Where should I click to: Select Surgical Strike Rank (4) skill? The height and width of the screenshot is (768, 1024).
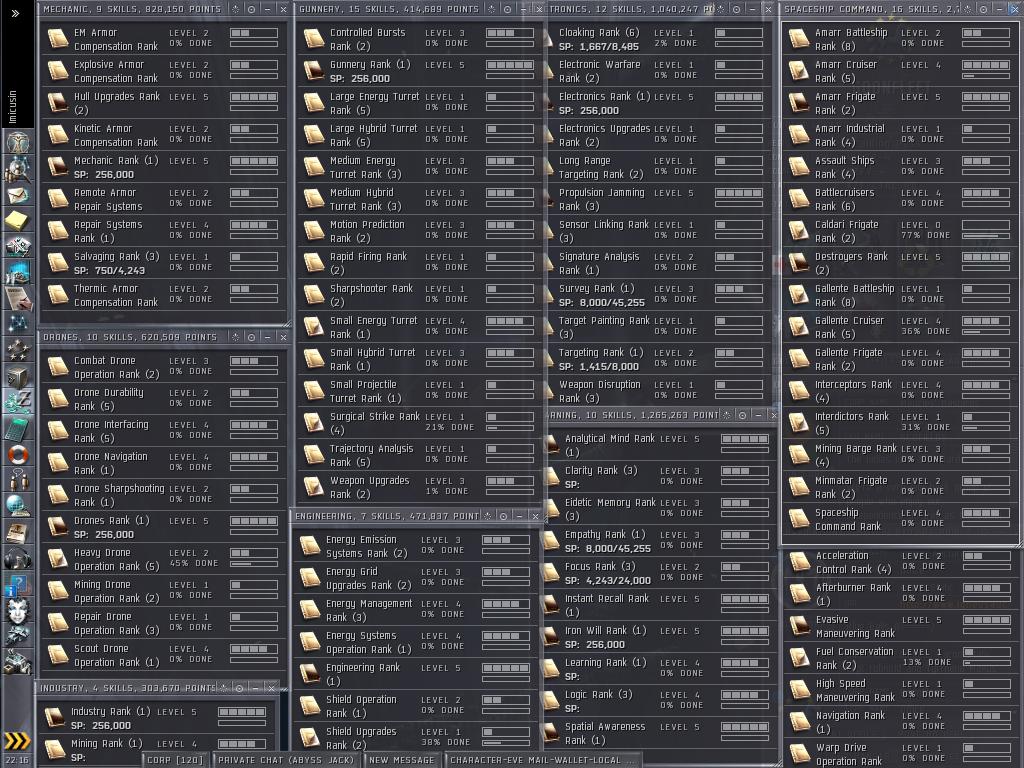coord(420,423)
